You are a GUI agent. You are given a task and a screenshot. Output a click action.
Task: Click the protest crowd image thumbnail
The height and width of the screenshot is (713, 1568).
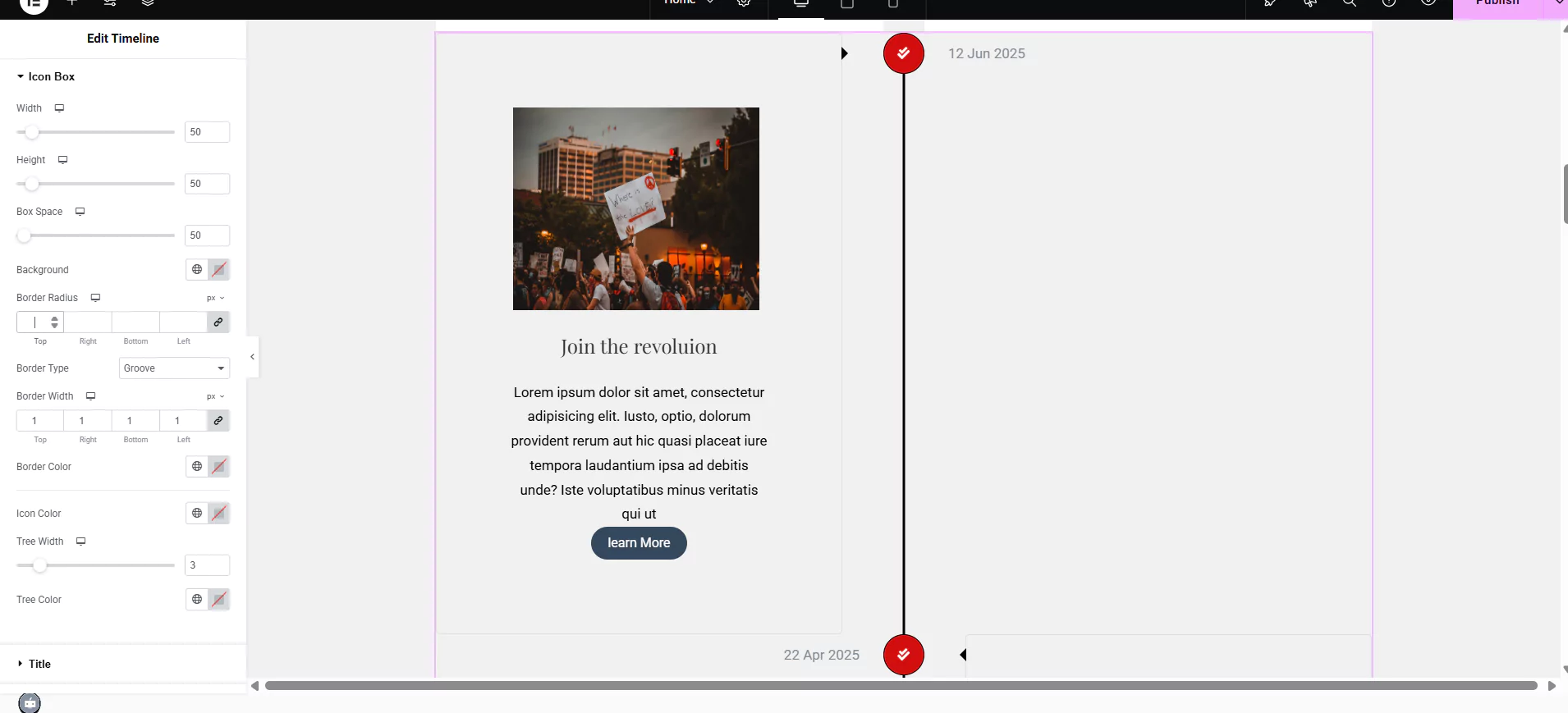636,208
